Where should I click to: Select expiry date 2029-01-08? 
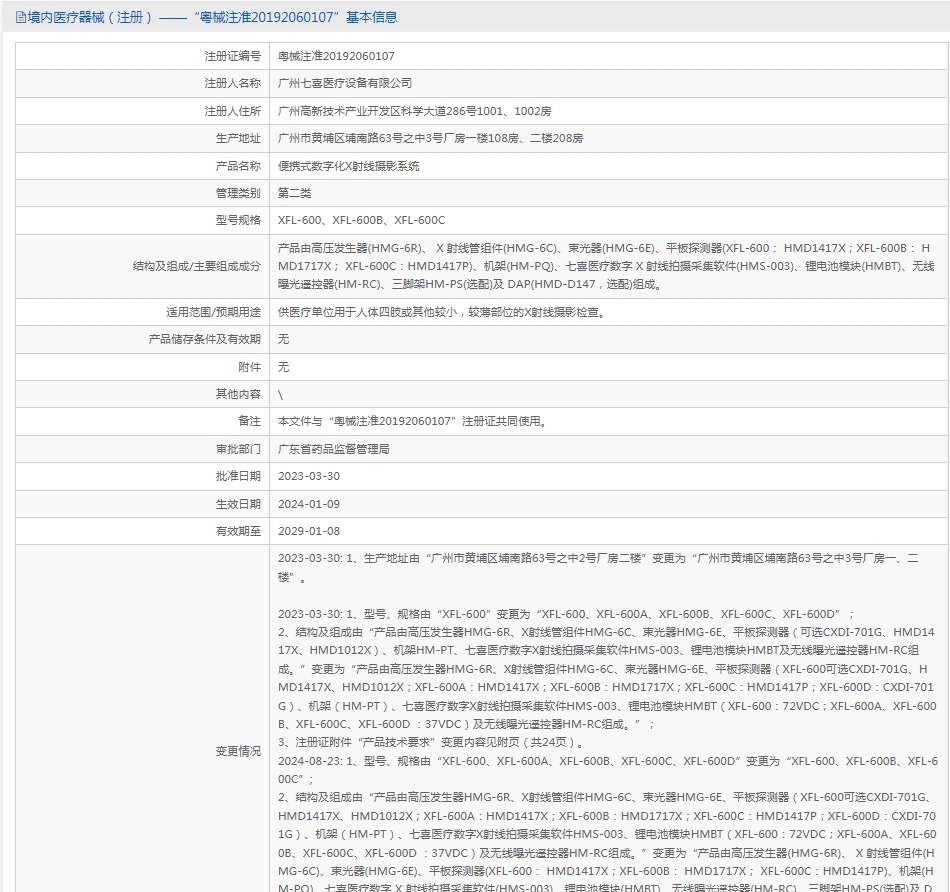[x=309, y=531]
